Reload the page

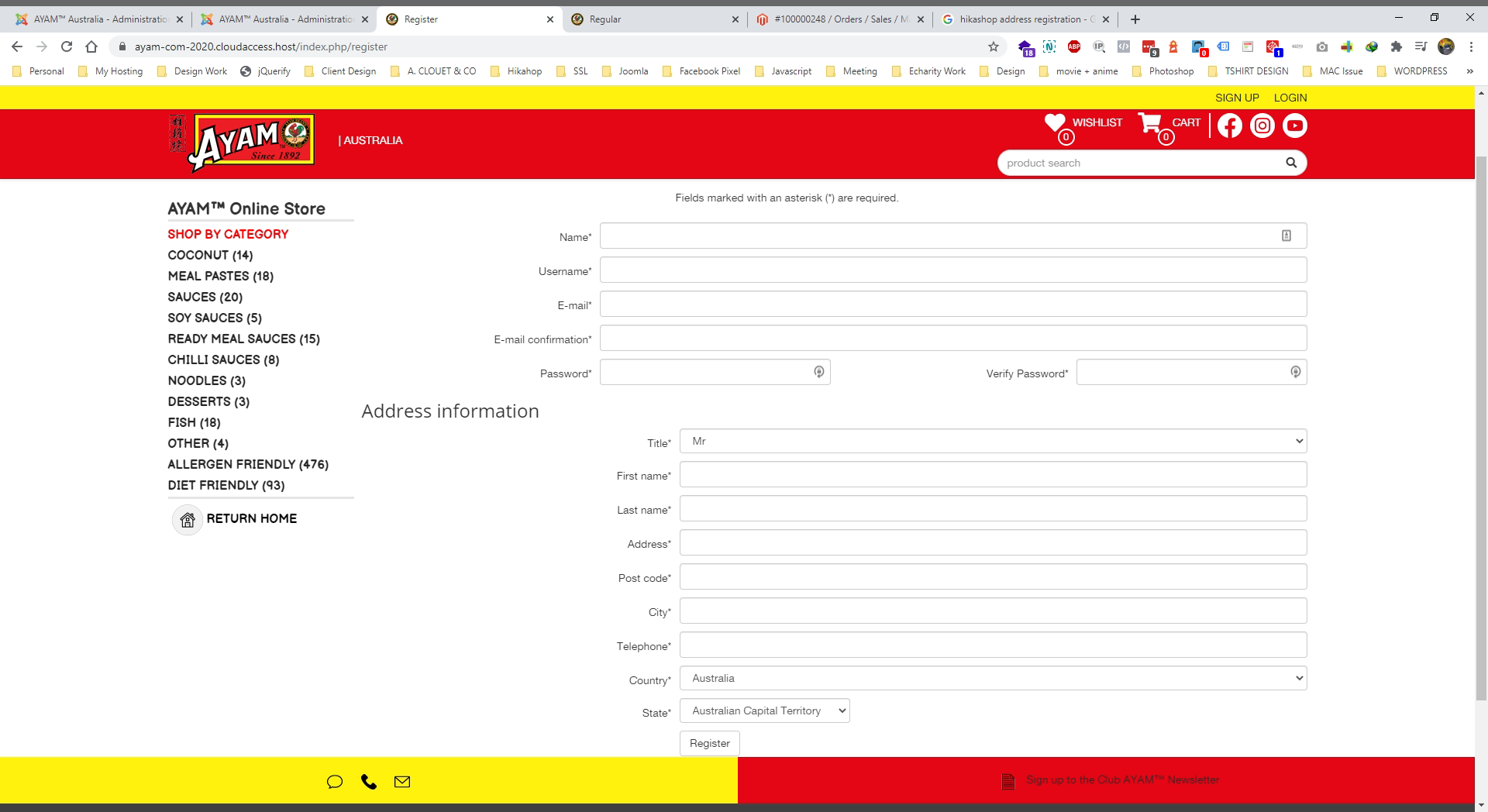pos(67,46)
